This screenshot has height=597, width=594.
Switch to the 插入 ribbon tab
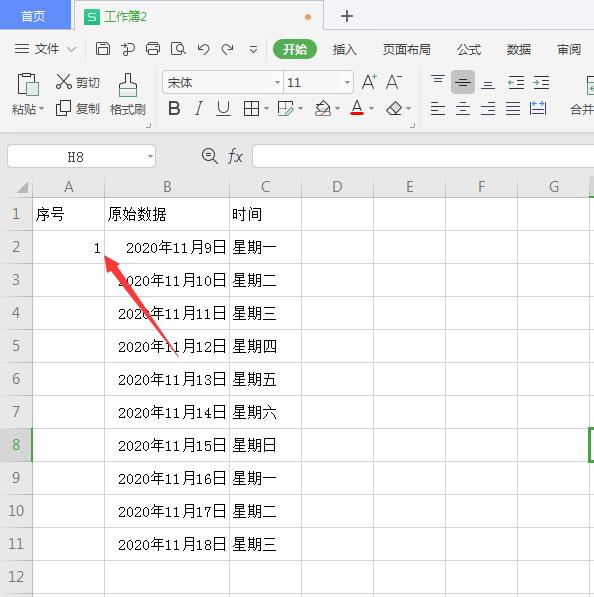point(344,49)
